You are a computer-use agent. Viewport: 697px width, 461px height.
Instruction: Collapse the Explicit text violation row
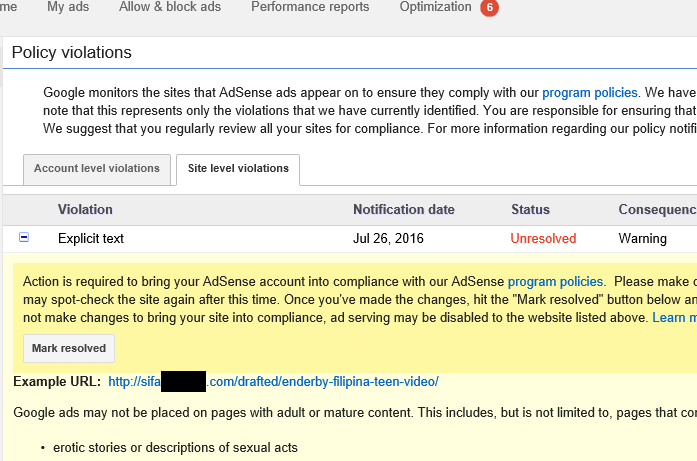(24, 237)
